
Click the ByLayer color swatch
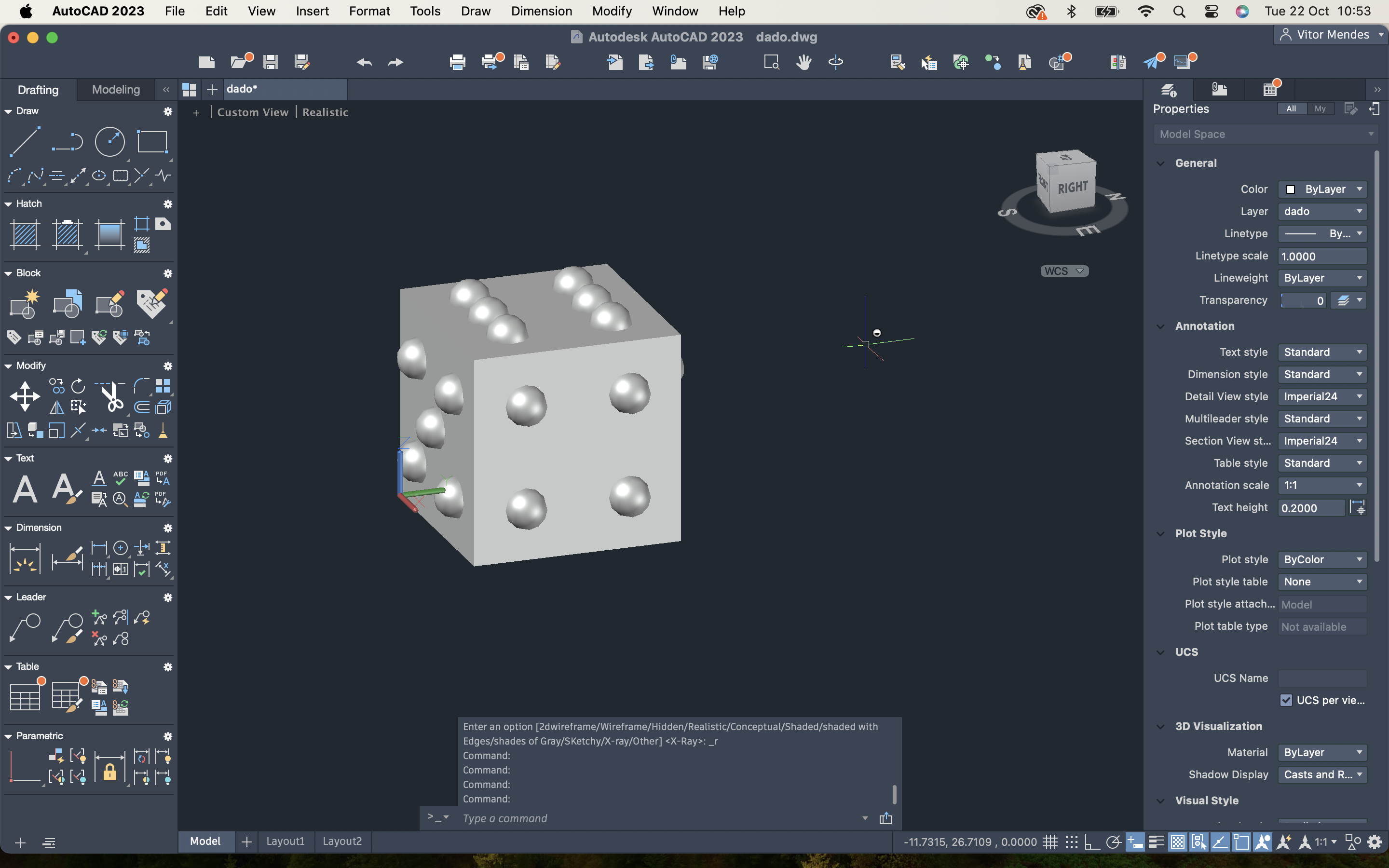point(1290,190)
